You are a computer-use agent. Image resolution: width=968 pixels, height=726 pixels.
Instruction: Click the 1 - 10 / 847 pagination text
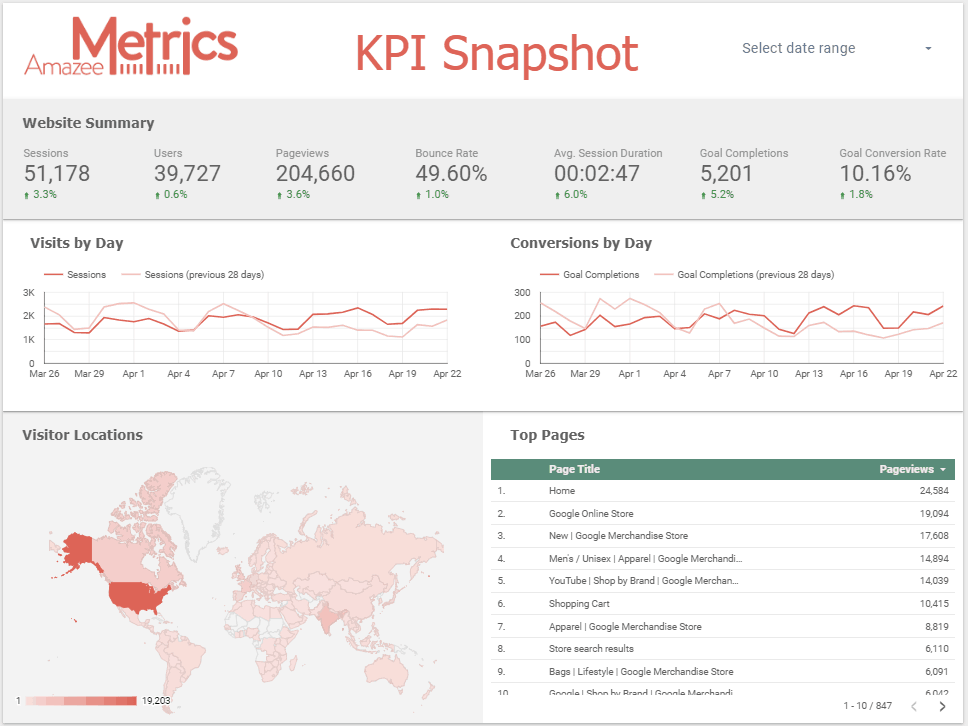tap(867, 706)
